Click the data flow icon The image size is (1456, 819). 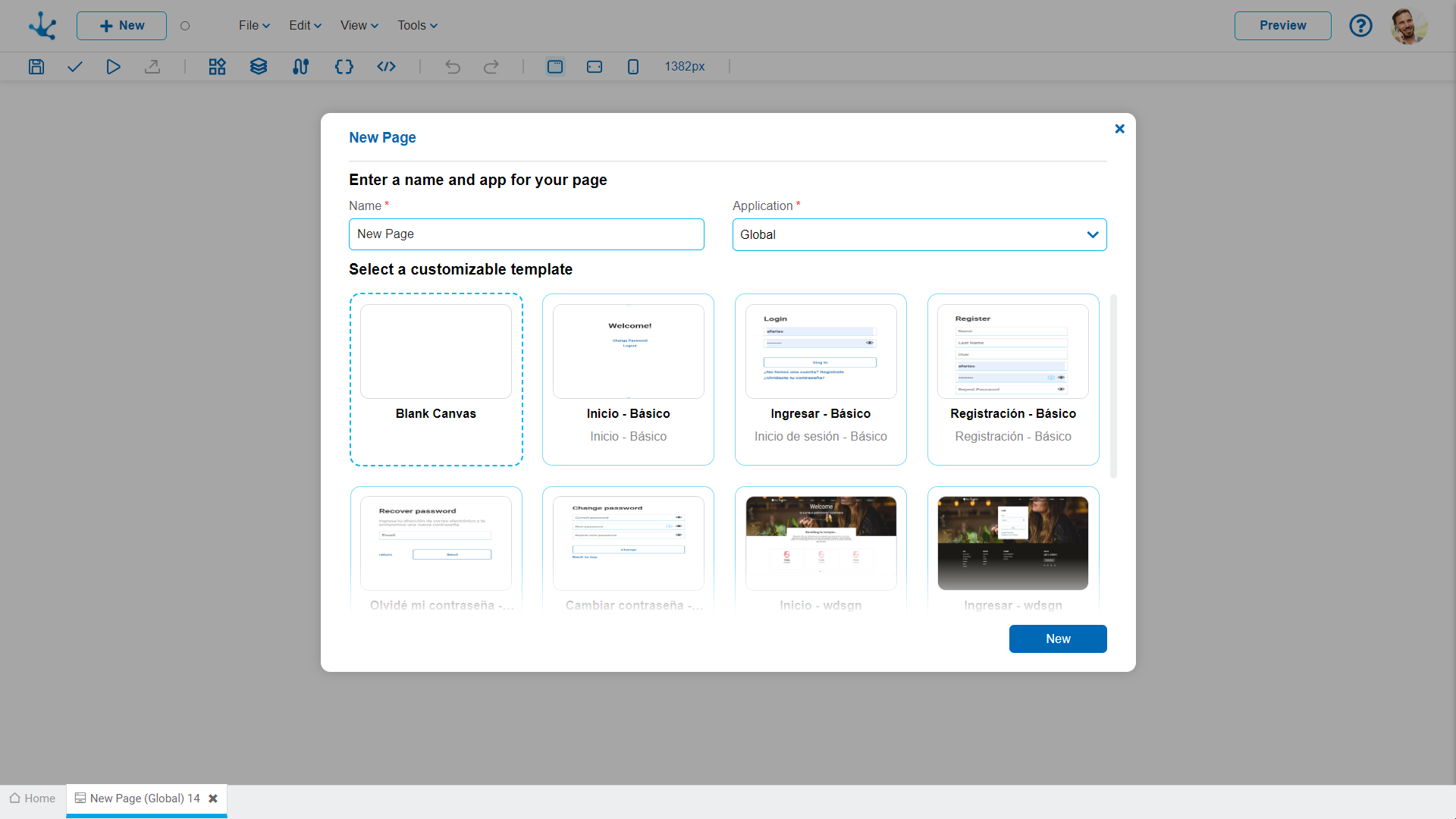click(x=300, y=67)
